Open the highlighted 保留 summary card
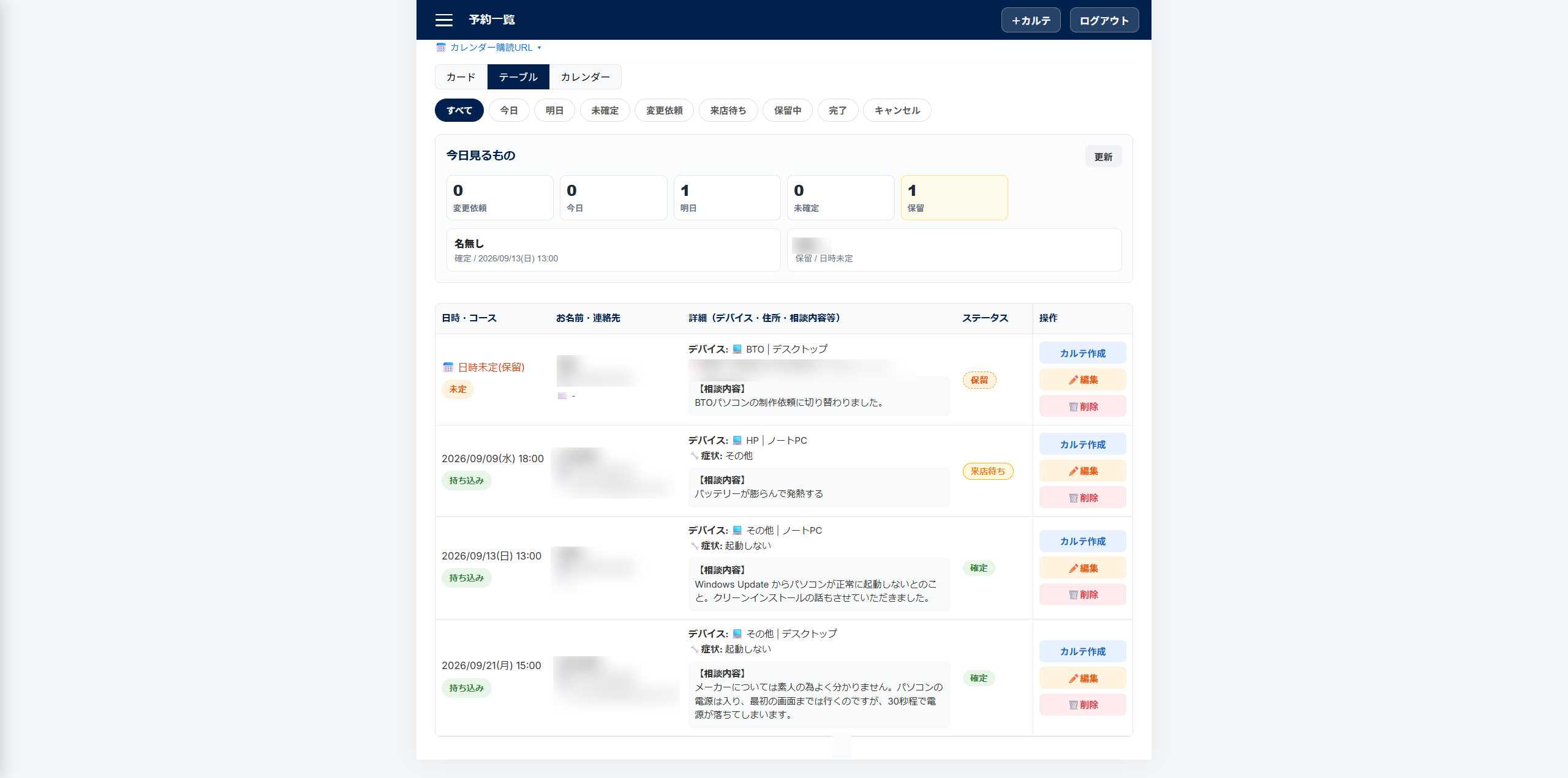1568x778 pixels. click(954, 198)
